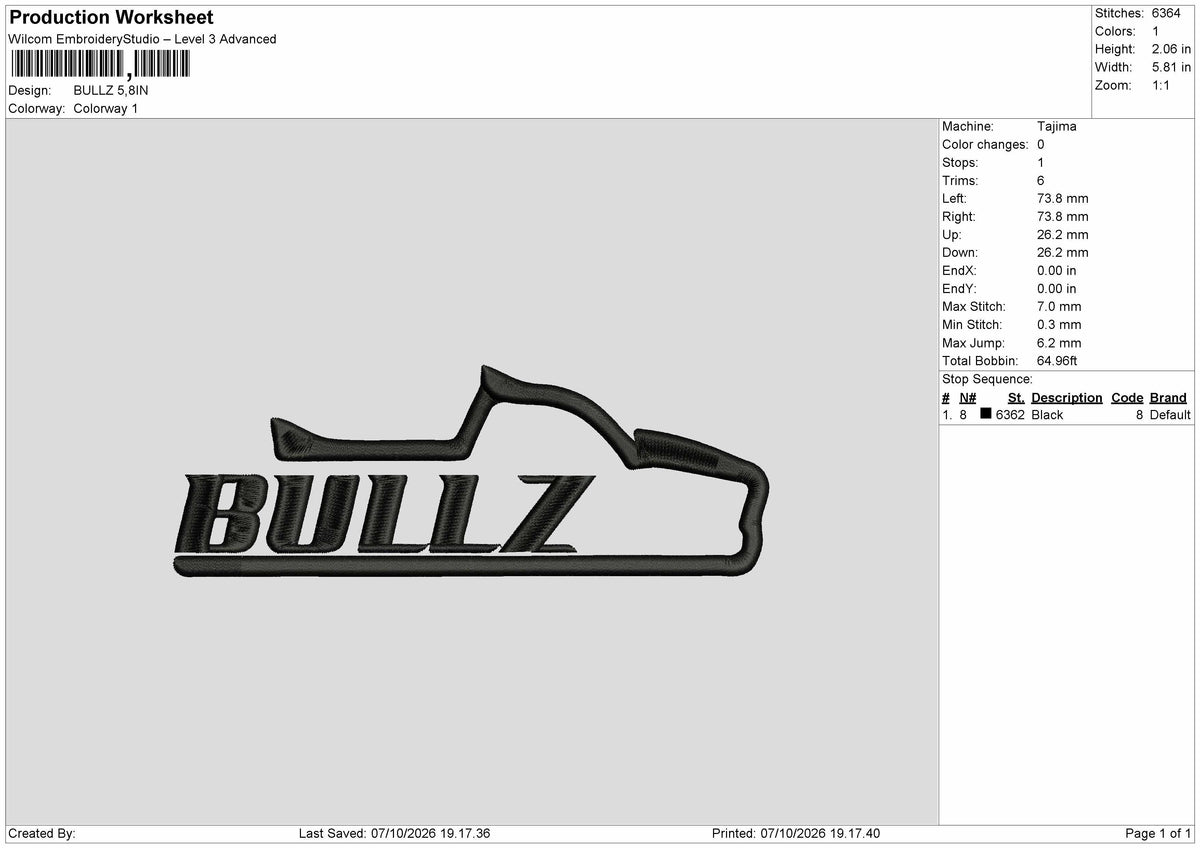Image resolution: width=1200 pixels, height=848 pixels.
Task: Click the barcode under the title
Action: point(99,65)
